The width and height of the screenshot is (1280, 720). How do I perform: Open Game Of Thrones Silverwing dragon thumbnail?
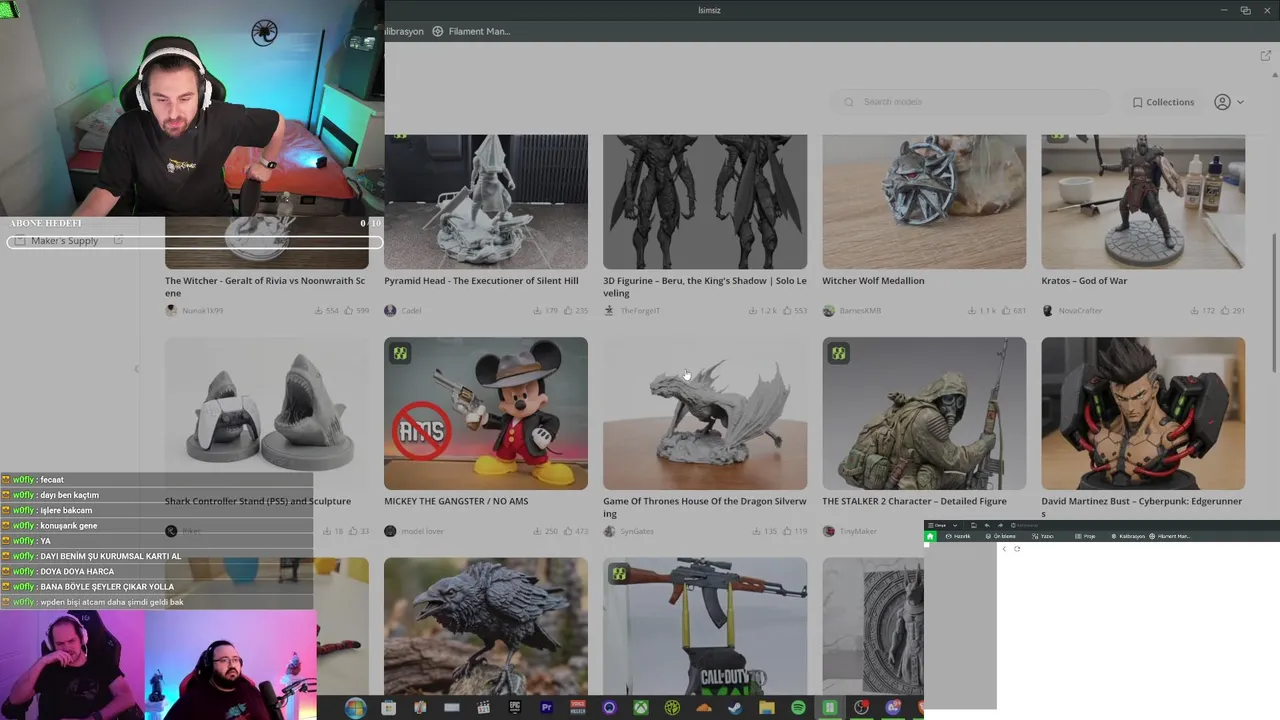[x=705, y=413]
